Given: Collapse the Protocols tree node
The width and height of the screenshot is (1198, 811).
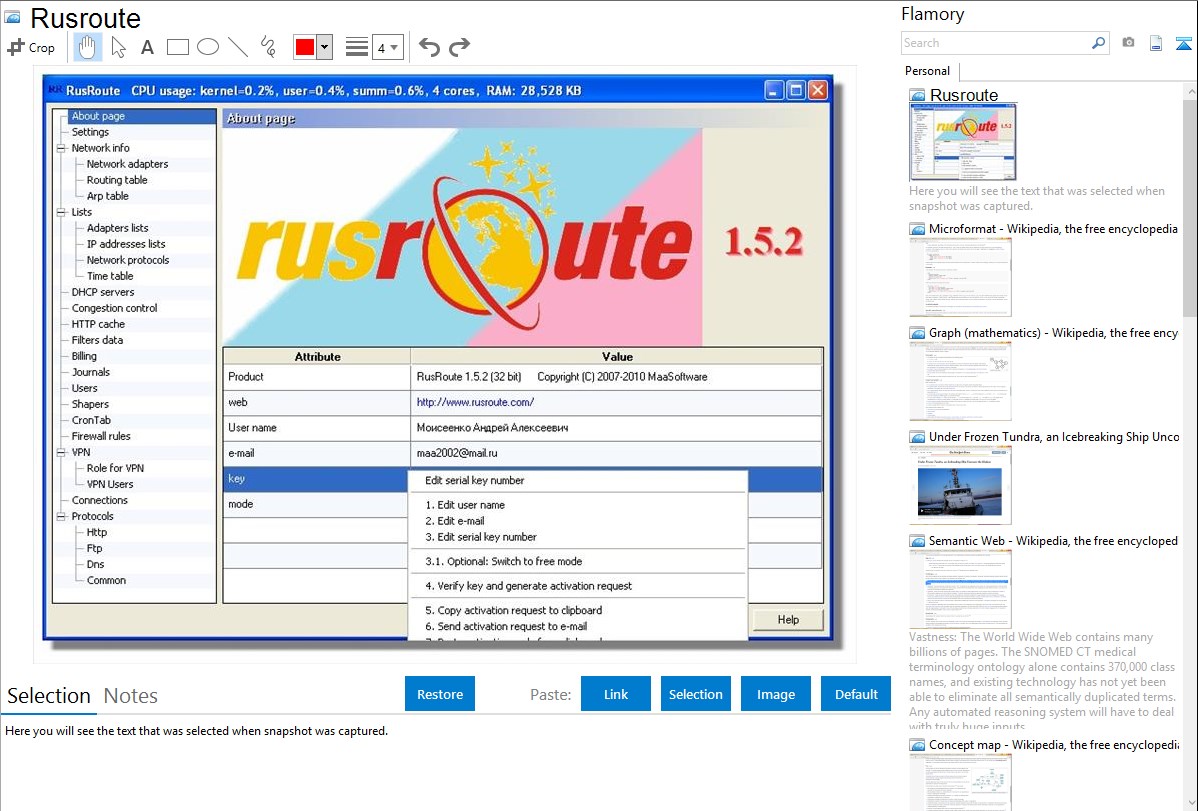Looking at the screenshot, I should tap(60, 517).
